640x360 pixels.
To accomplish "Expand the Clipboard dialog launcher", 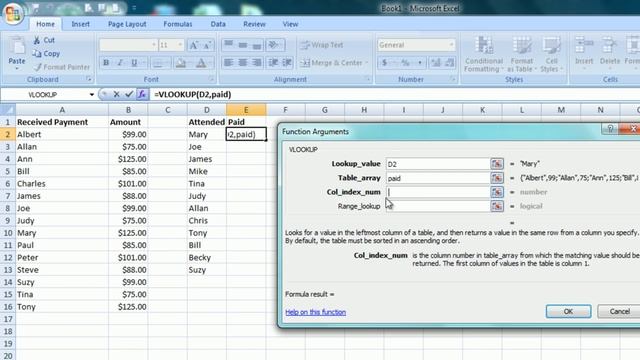I will point(89,79).
